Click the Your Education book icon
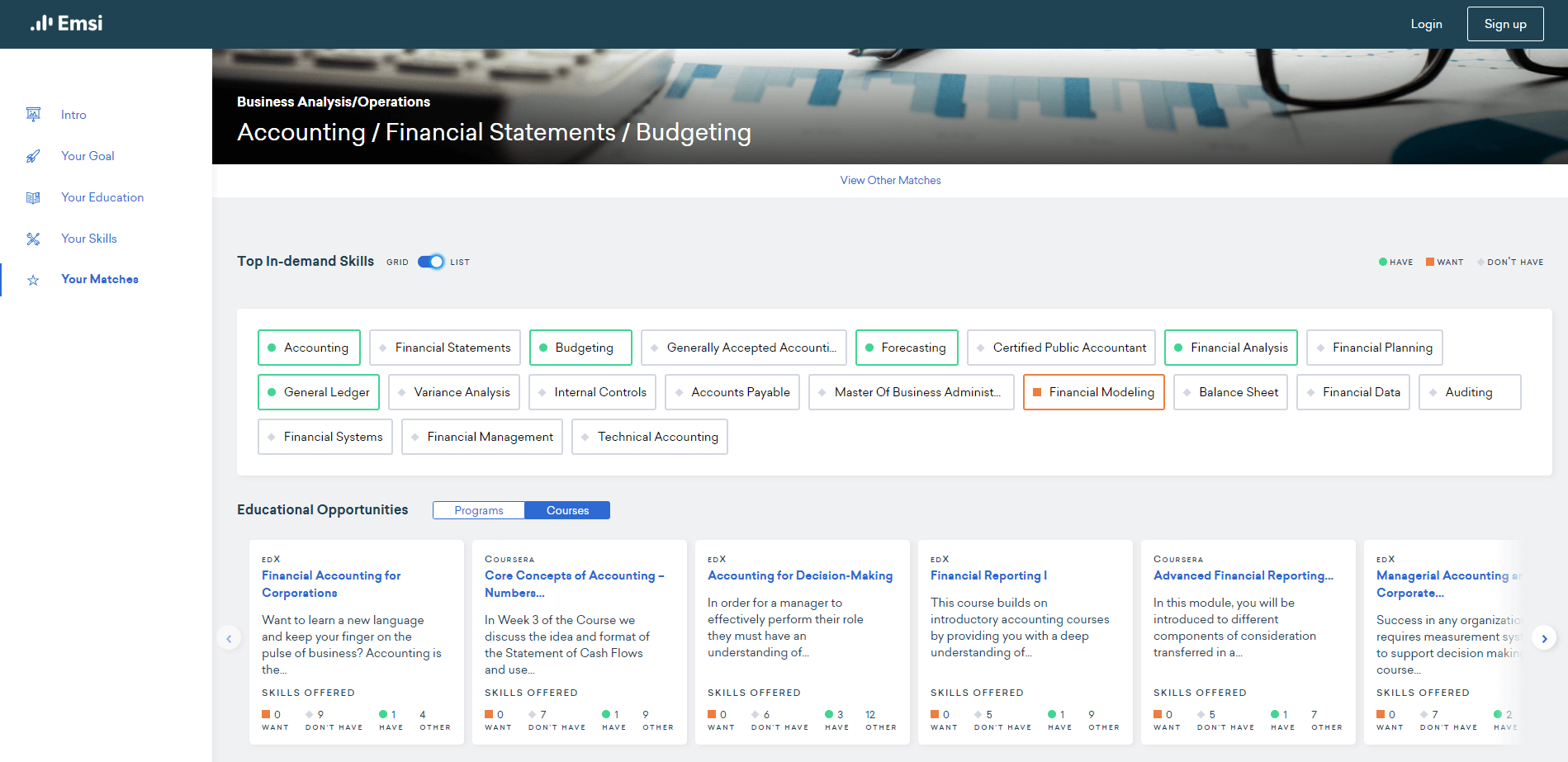 (x=33, y=197)
